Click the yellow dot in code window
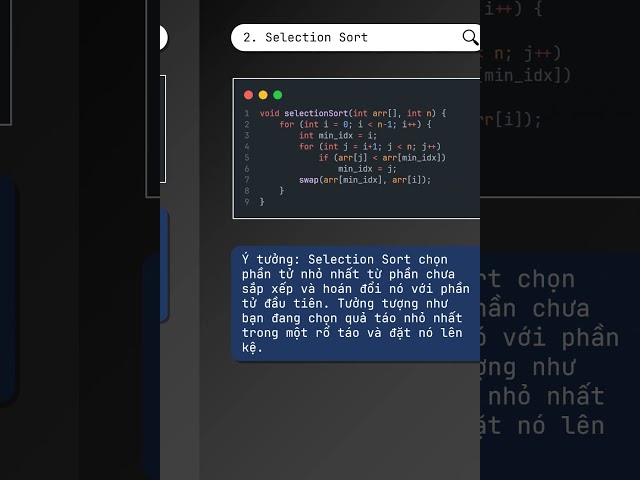Screen dimensions: 640x480 (263, 95)
